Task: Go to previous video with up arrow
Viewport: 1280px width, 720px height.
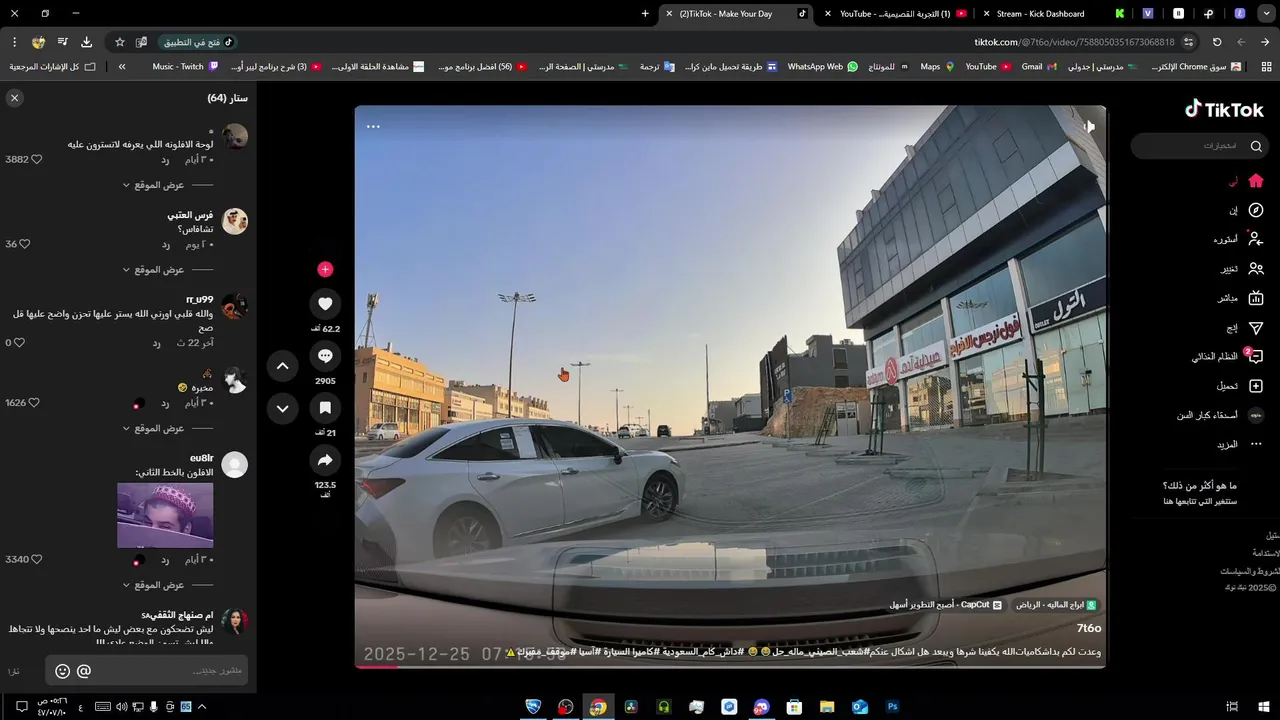Action: [x=282, y=366]
